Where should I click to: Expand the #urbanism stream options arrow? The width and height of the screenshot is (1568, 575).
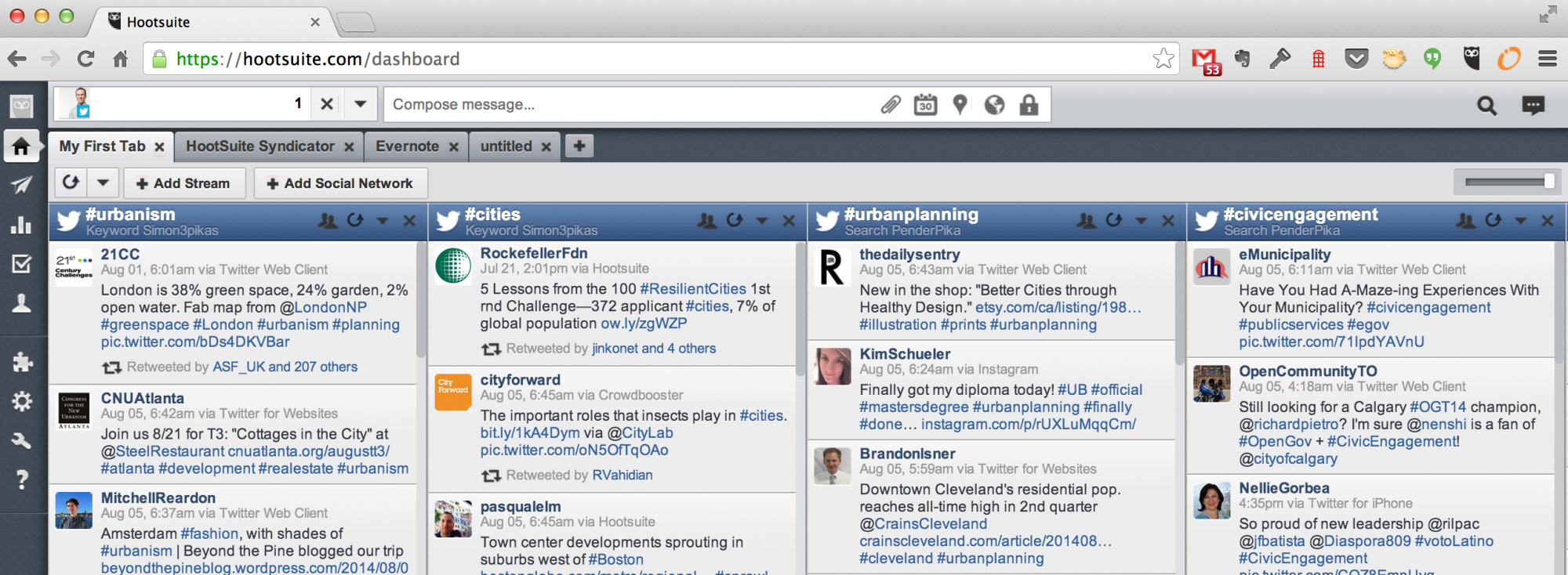383,221
